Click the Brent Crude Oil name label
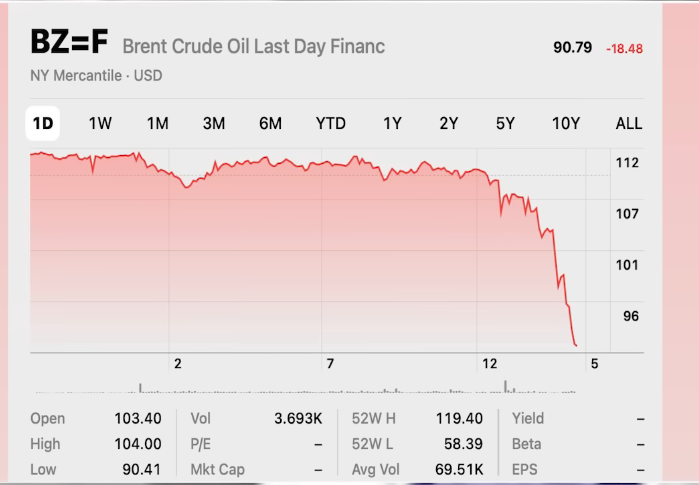The height and width of the screenshot is (485, 699). point(253,46)
